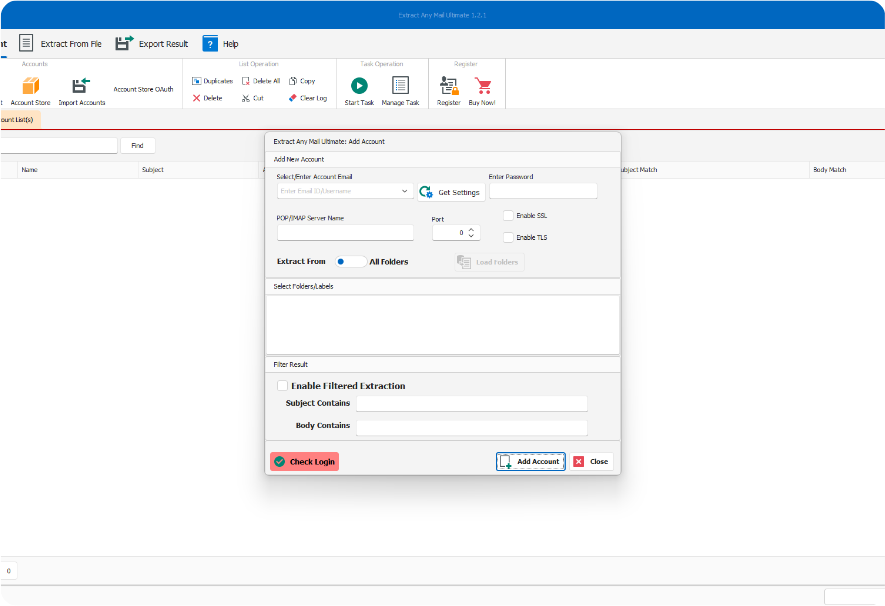Click the Check Login button
This screenshot has height=606, width=885.
coord(305,462)
